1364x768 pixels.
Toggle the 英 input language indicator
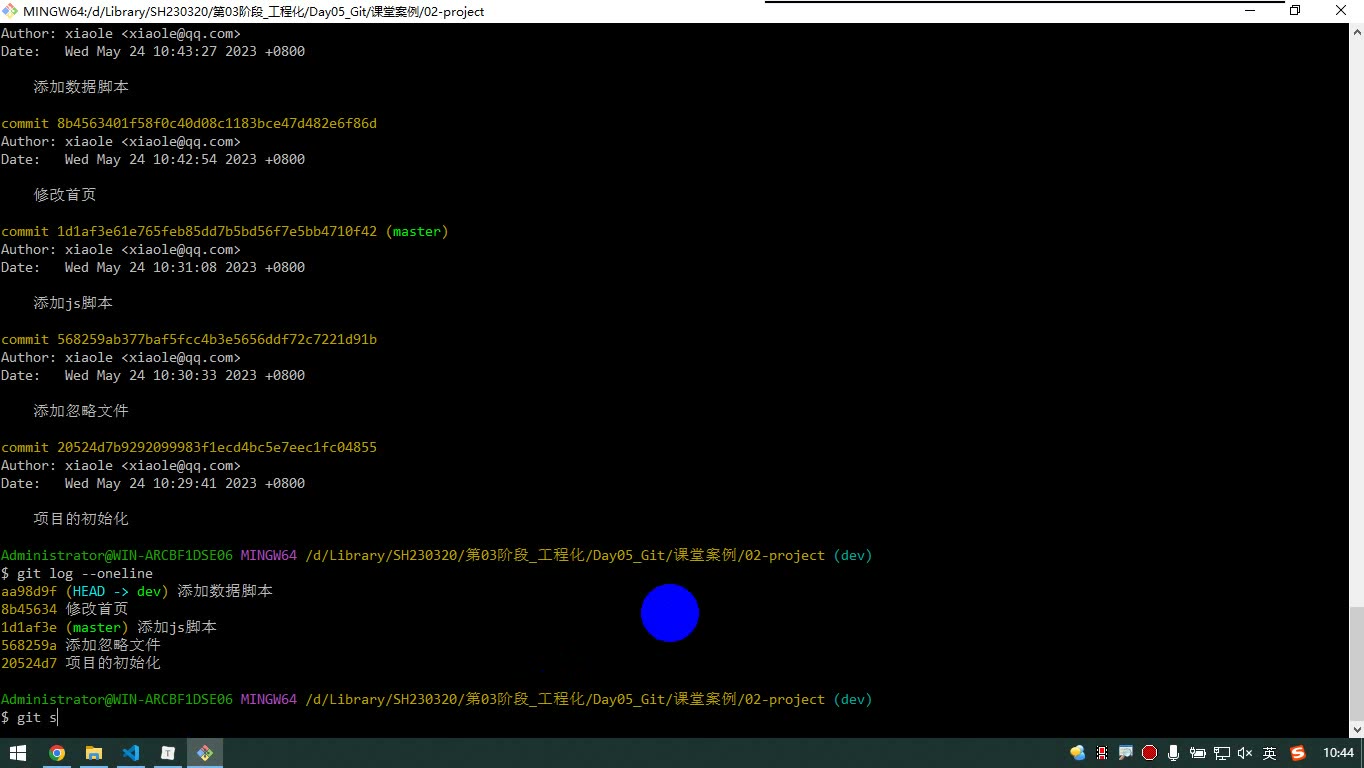1270,753
